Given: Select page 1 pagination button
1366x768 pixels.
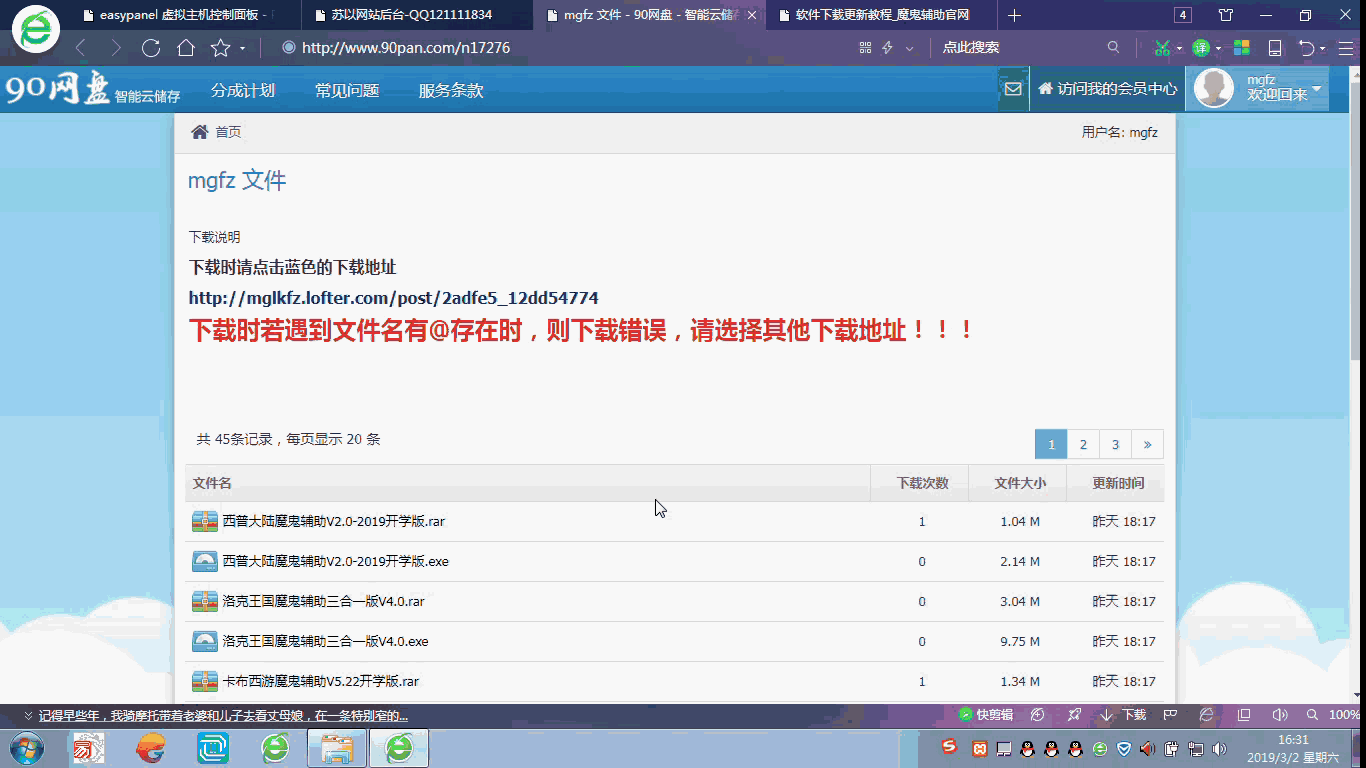Looking at the screenshot, I should coord(1051,444).
